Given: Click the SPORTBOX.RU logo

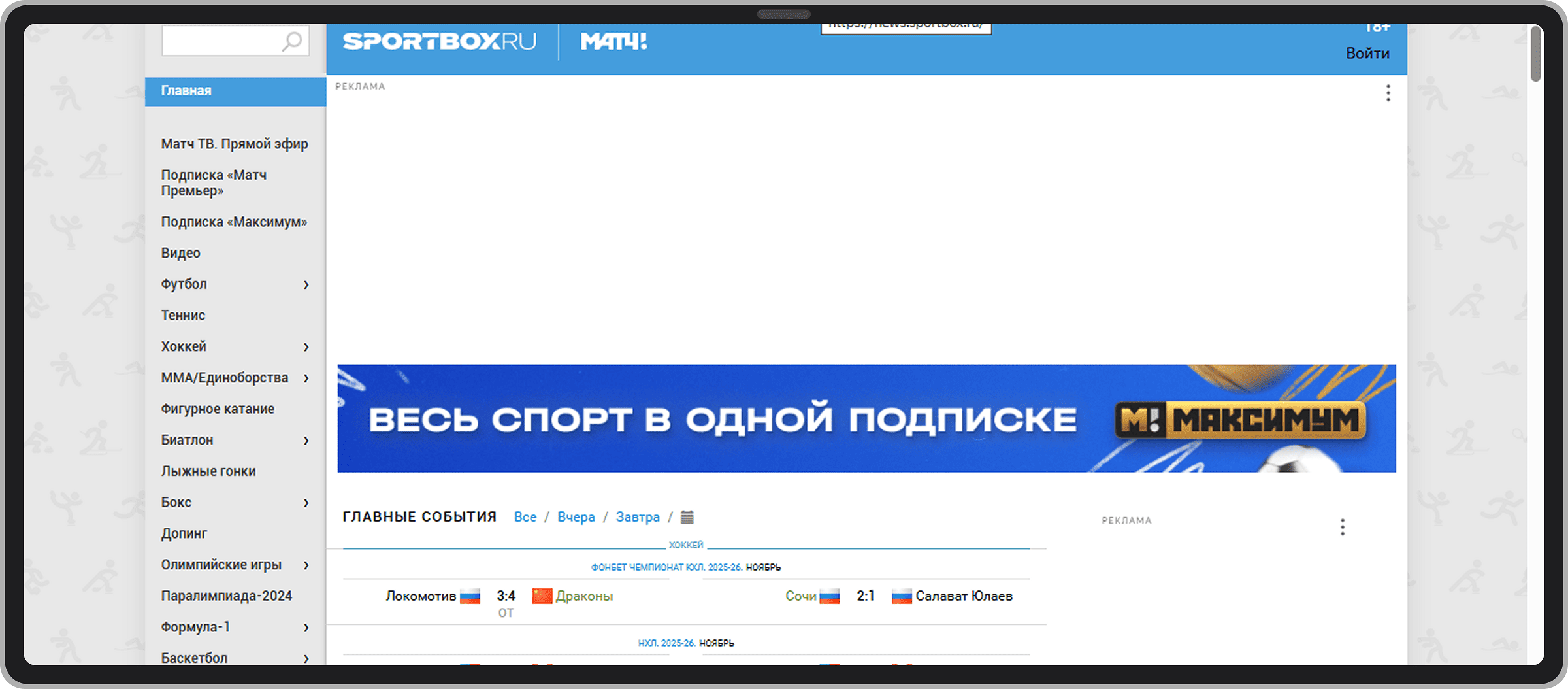Looking at the screenshot, I should 439,41.
